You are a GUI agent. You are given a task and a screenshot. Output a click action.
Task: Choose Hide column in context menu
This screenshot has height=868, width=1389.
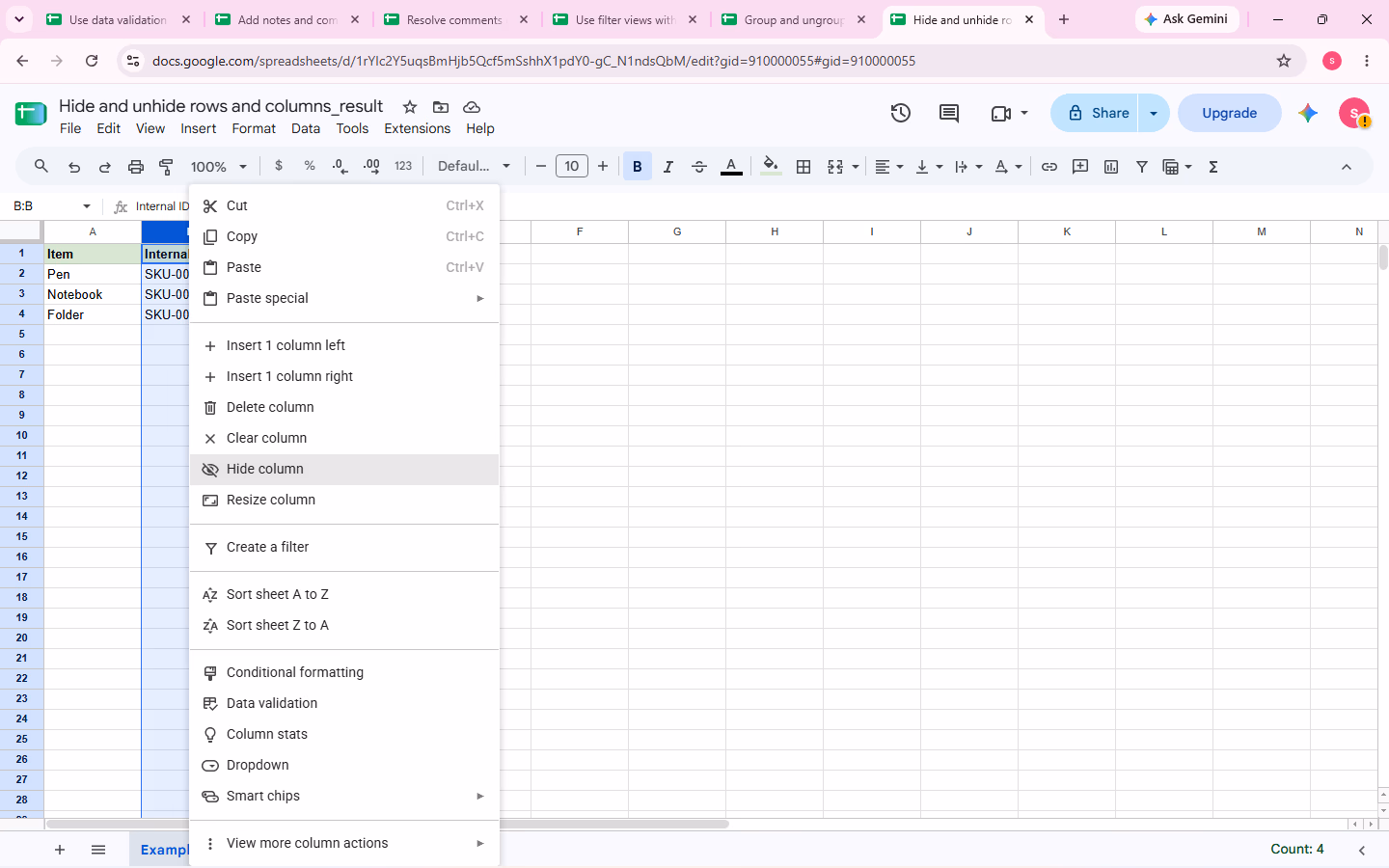coord(344,469)
